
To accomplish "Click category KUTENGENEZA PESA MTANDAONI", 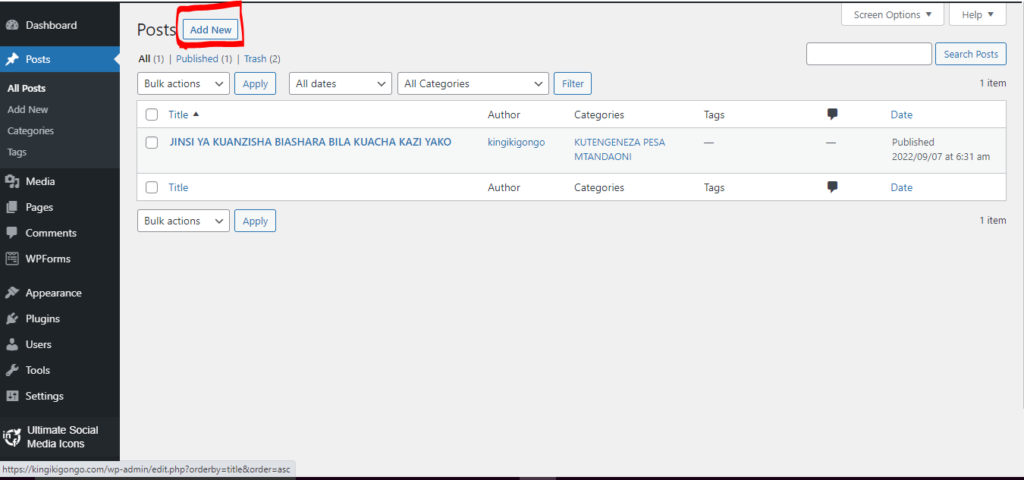I will coord(620,150).
